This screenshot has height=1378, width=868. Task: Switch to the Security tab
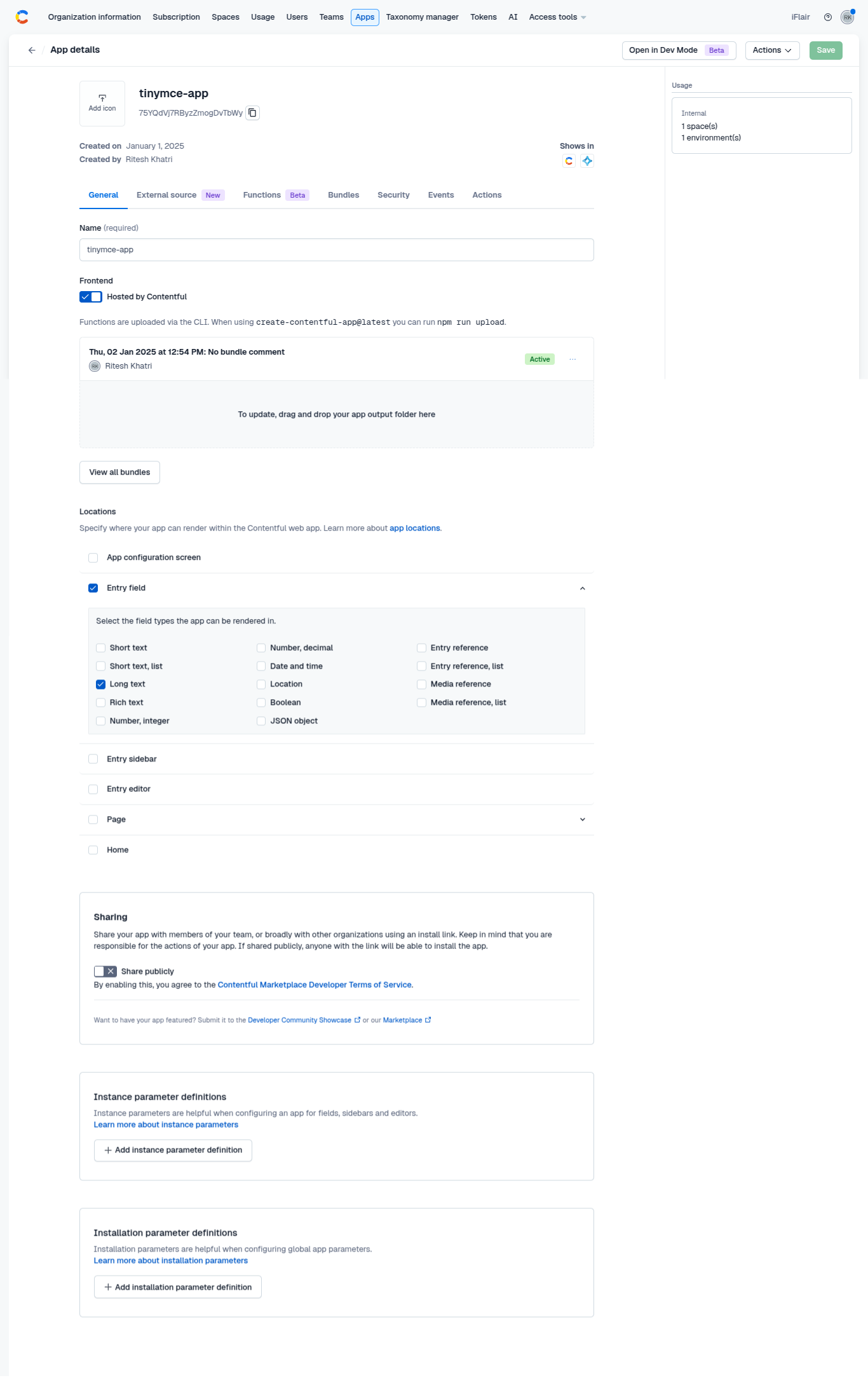click(x=393, y=195)
